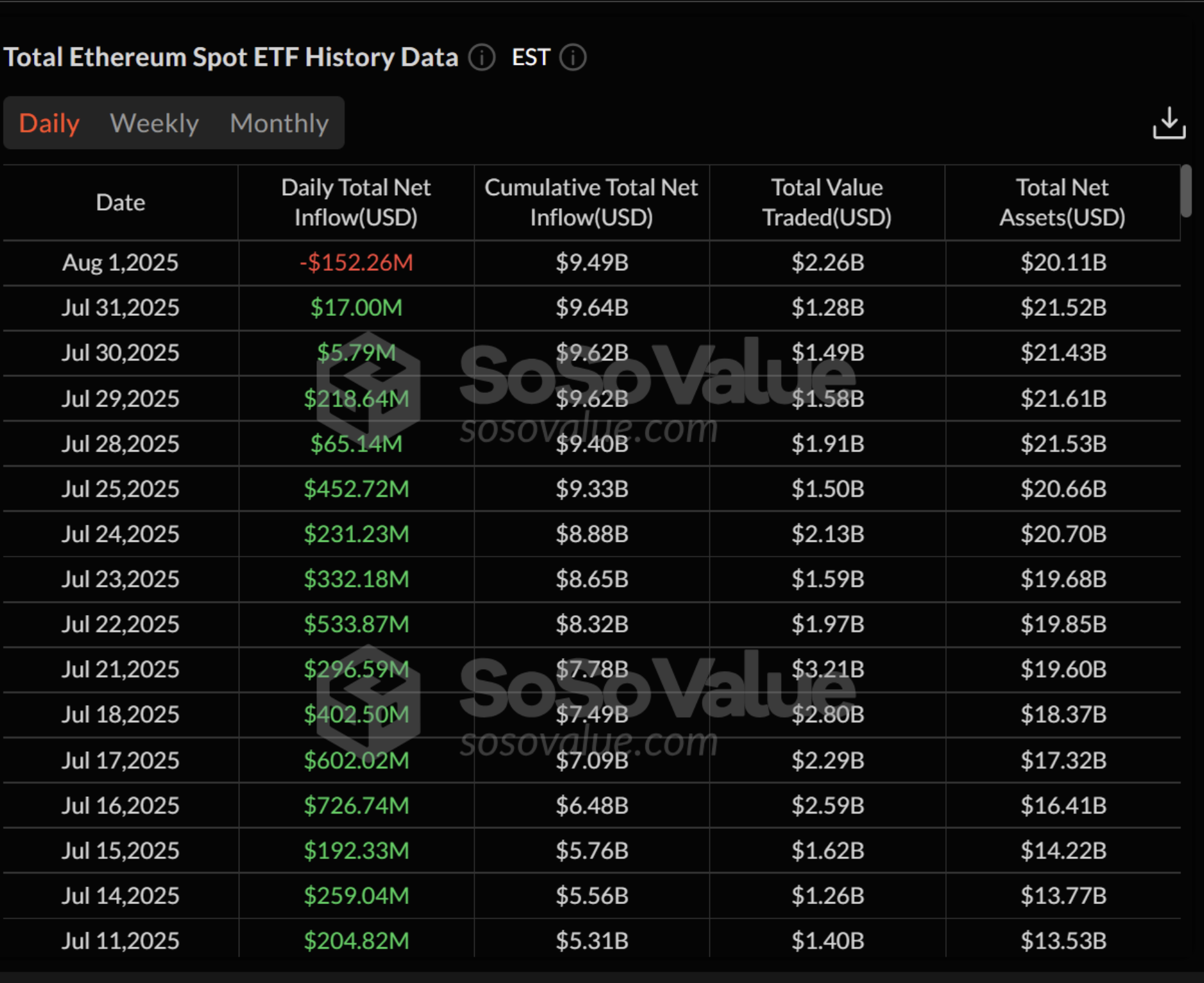Click $2.26B value traded cell
Viewport: 1204px width, 983px height.
click(827, 263)
